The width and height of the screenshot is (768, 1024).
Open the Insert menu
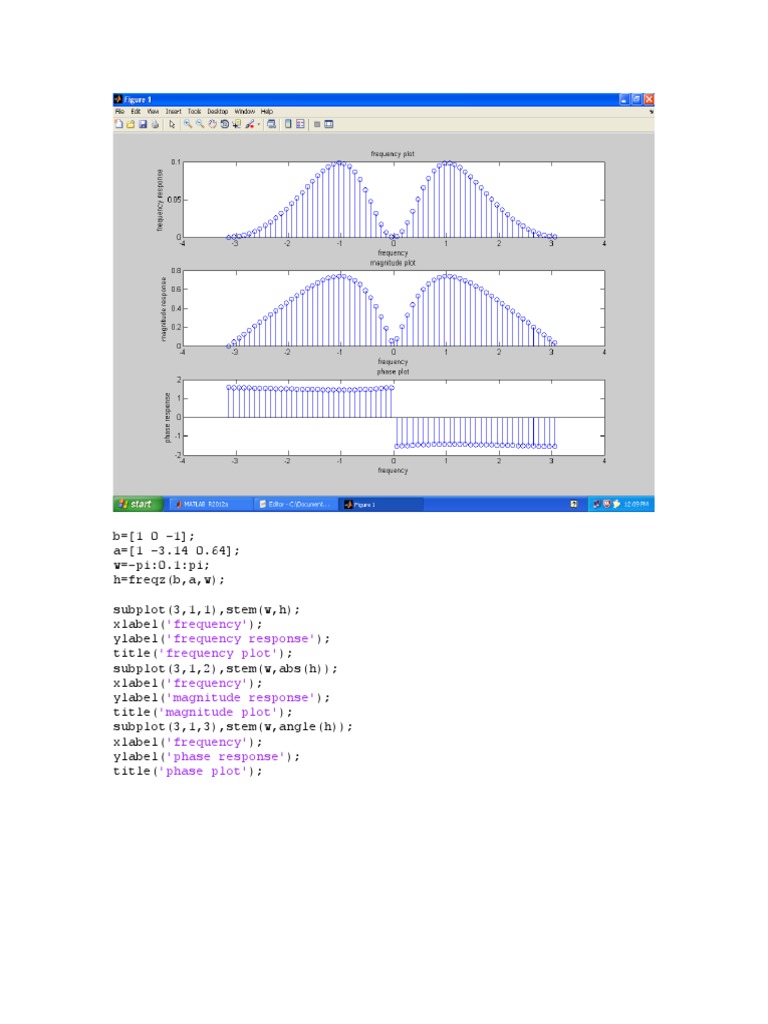[173, 112]
